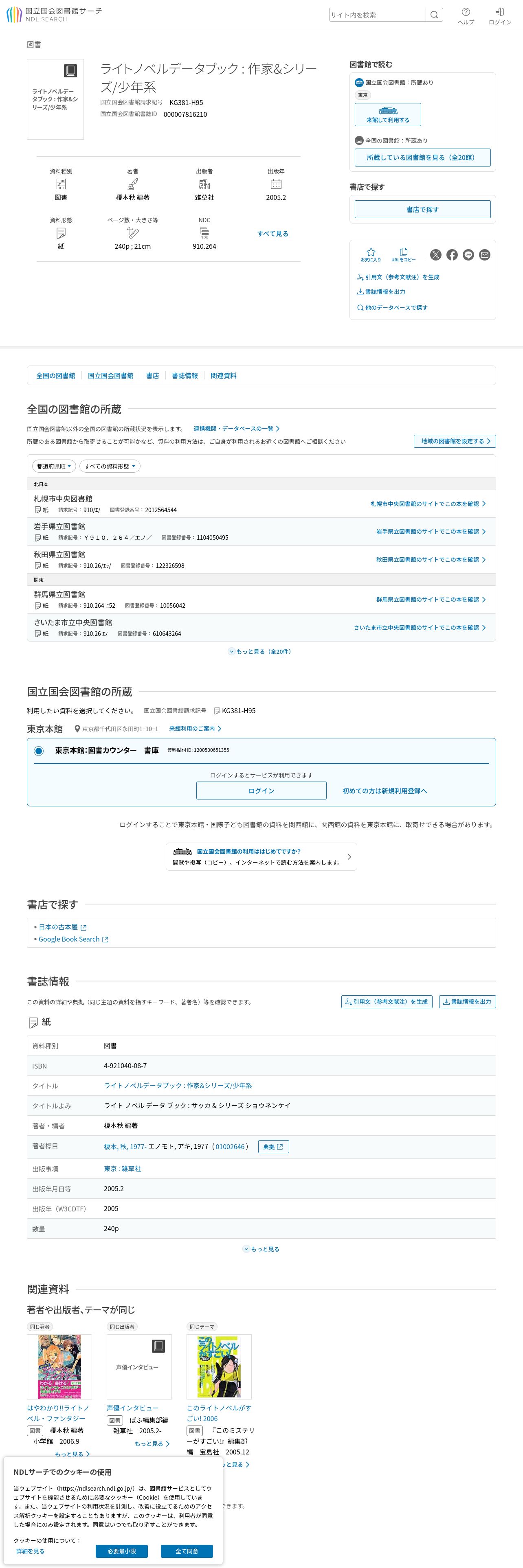Viewport: 523px width, 1568px height.
Task: Open Google Book Search external link
Action: [x=74, y=939]
